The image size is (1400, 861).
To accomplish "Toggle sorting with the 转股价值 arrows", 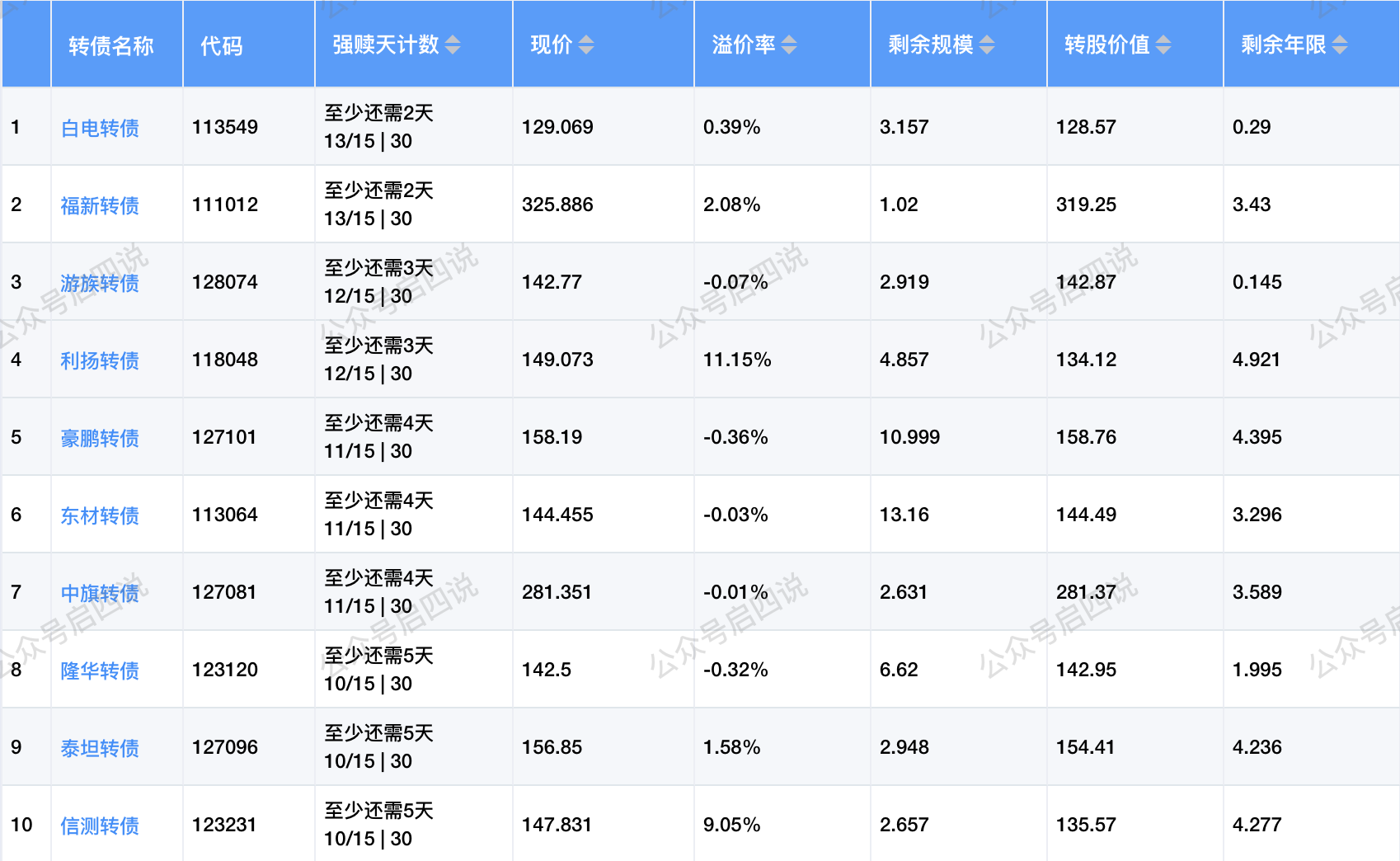I will coord(1163,45).
